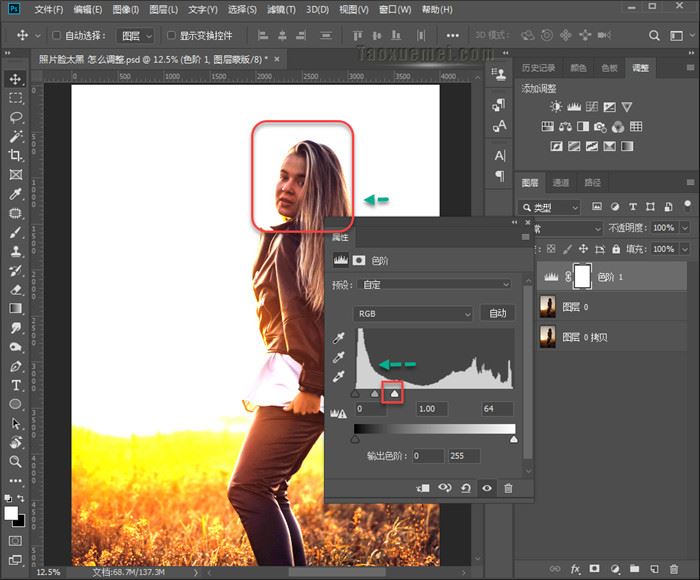Screen dimensions: 700x580
Task: Pick the Horizontal Type tool
Action: click(x=16, y=385)
